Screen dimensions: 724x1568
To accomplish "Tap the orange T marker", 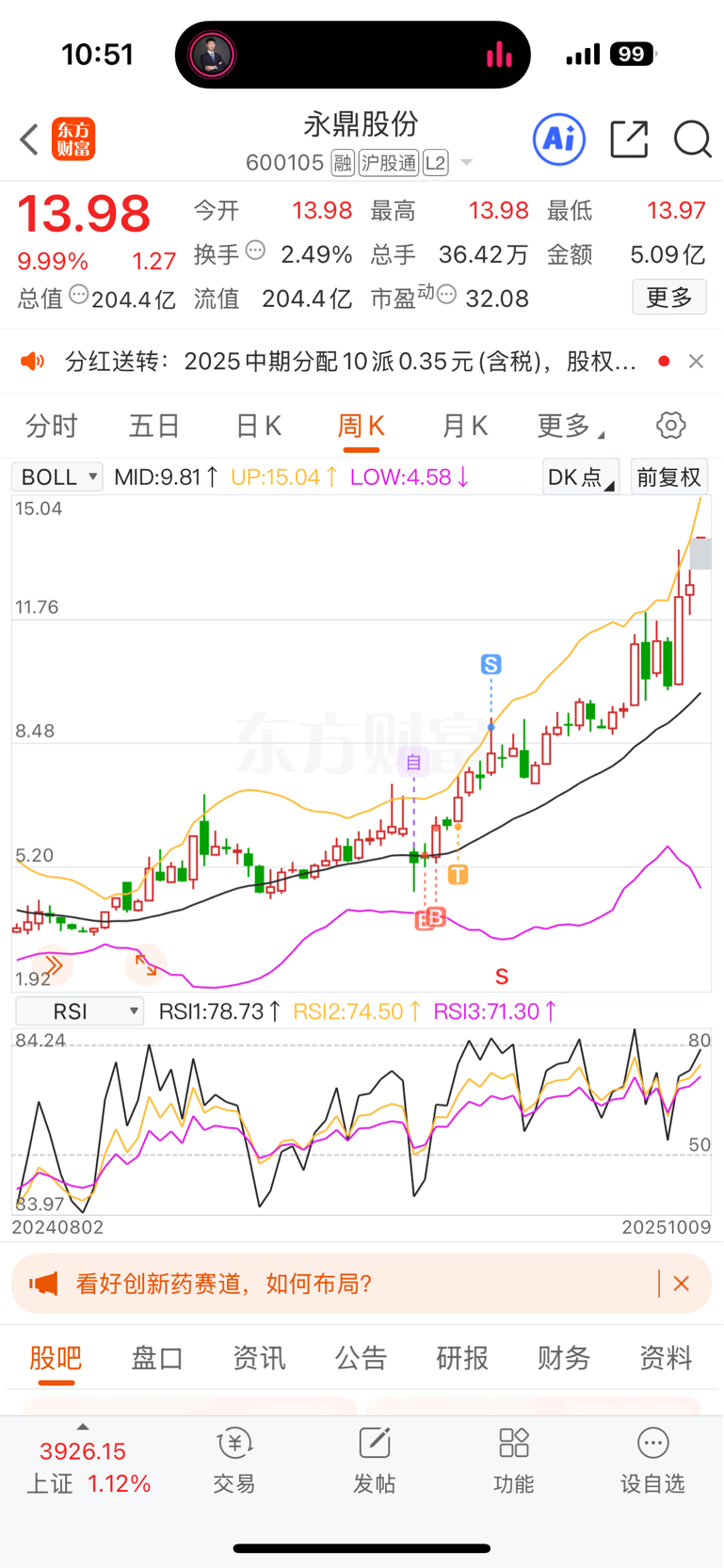I will (458, 875).
